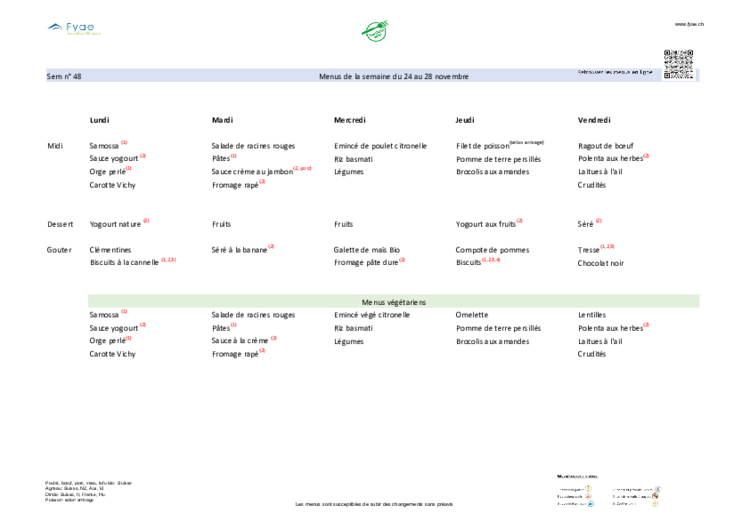Image resolution: width=750 pixels, height=529 pixels.
Task: Click the "Sem n° 48" label
Action: (x=64, y=76)
